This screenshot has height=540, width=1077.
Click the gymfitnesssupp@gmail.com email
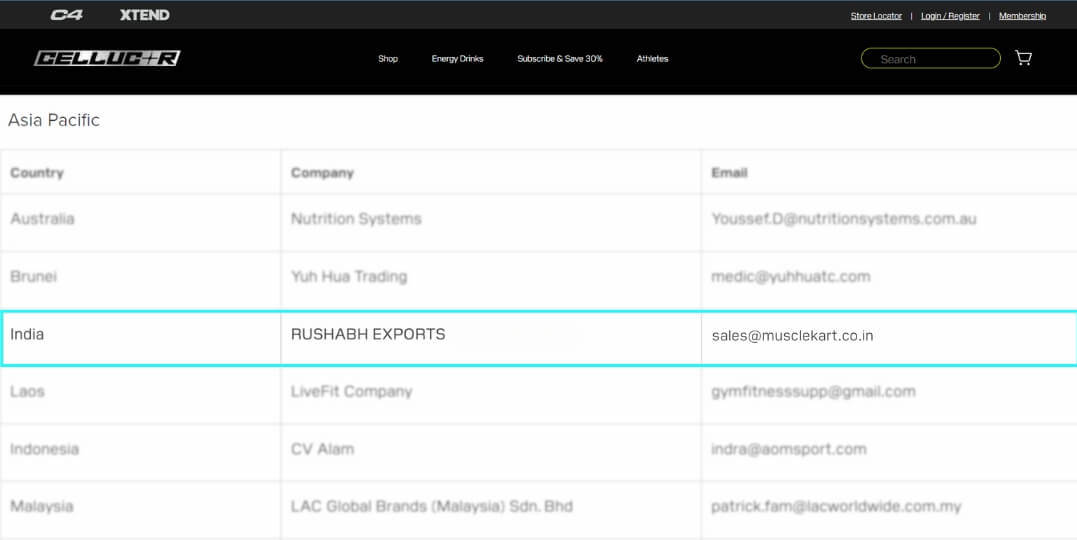click(813, 391)
